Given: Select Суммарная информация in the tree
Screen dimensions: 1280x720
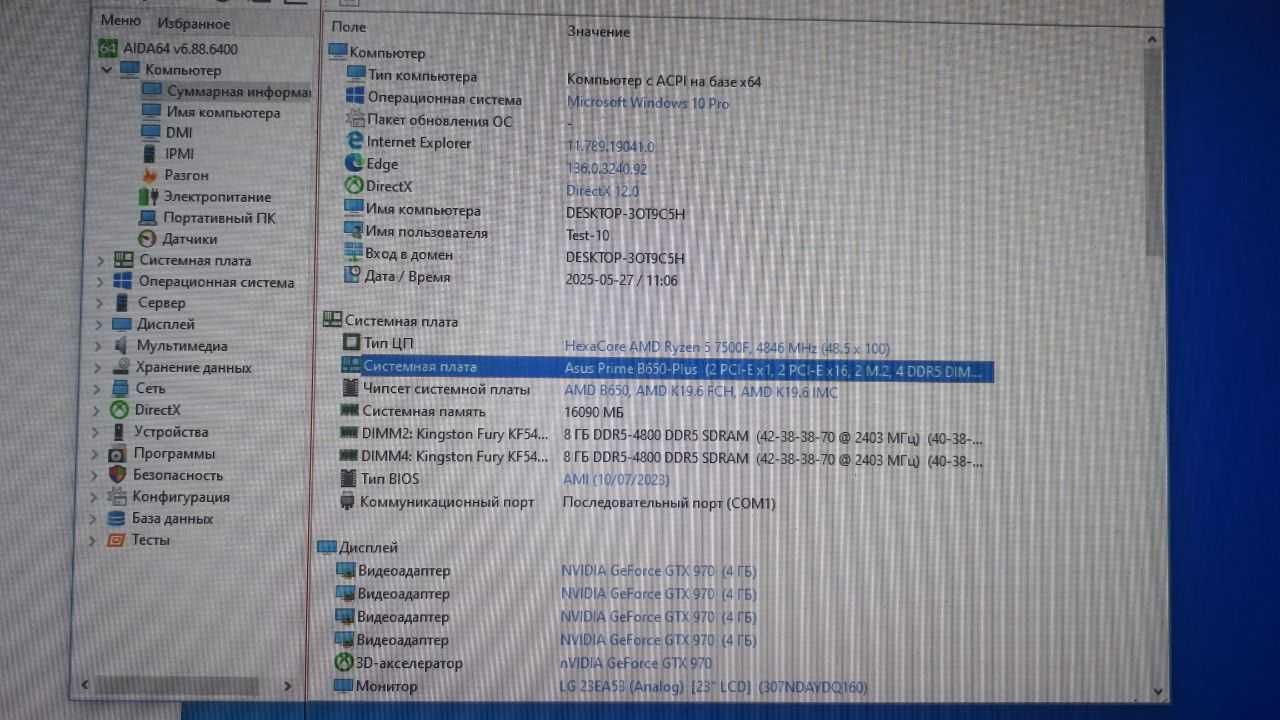Looking at the screenshot, I should click(238, 91).
